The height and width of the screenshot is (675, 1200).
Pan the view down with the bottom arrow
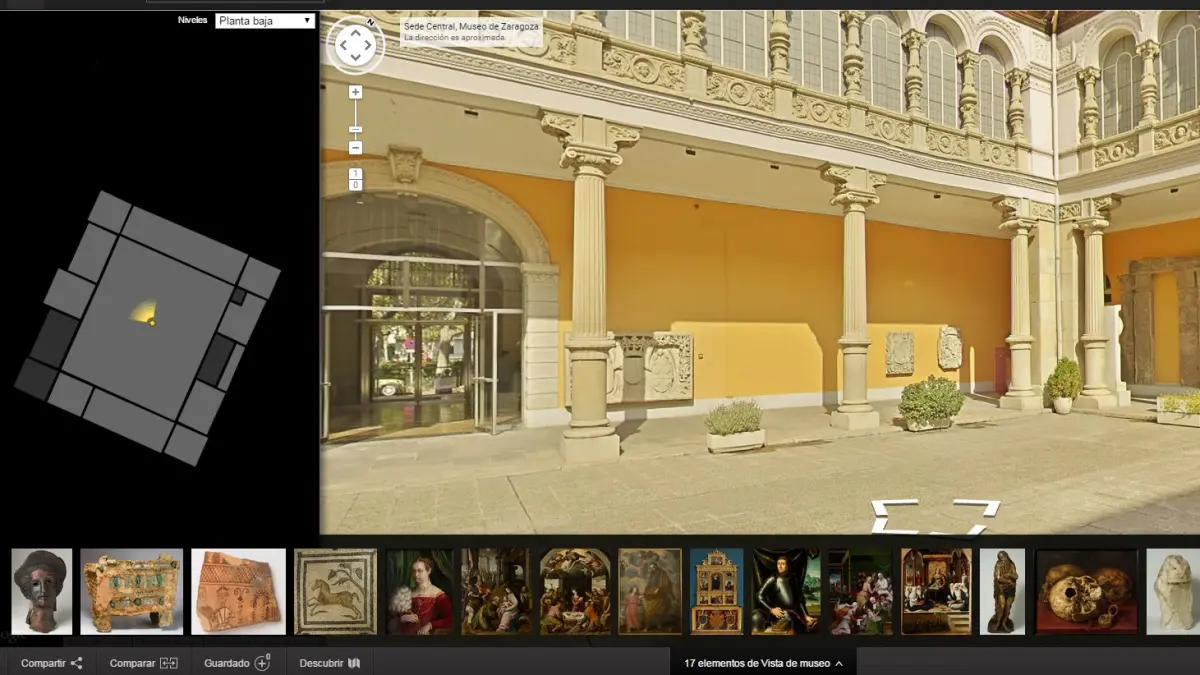click(x=355, y=58)
